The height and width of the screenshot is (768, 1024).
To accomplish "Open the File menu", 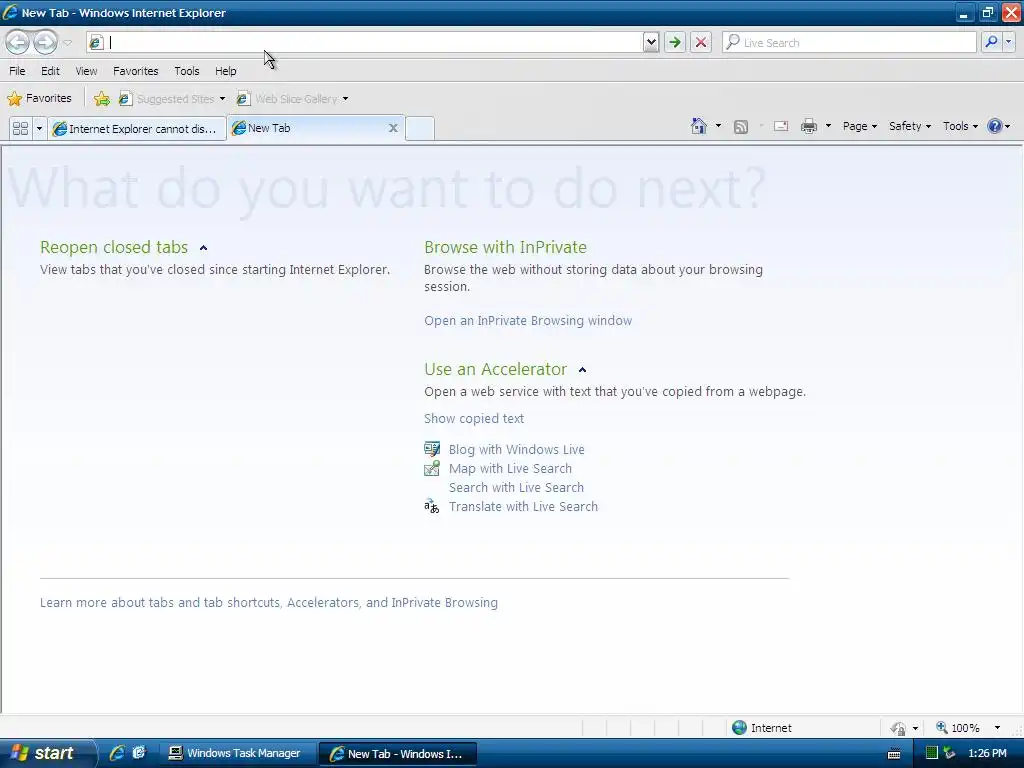I will 18,71.
